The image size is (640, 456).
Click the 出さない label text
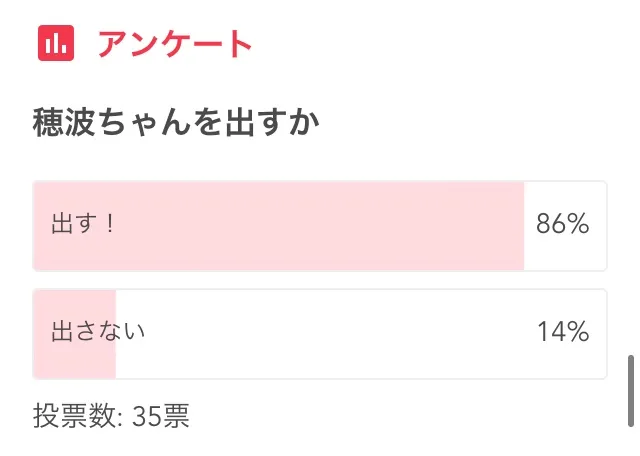[x=98, y=332]
